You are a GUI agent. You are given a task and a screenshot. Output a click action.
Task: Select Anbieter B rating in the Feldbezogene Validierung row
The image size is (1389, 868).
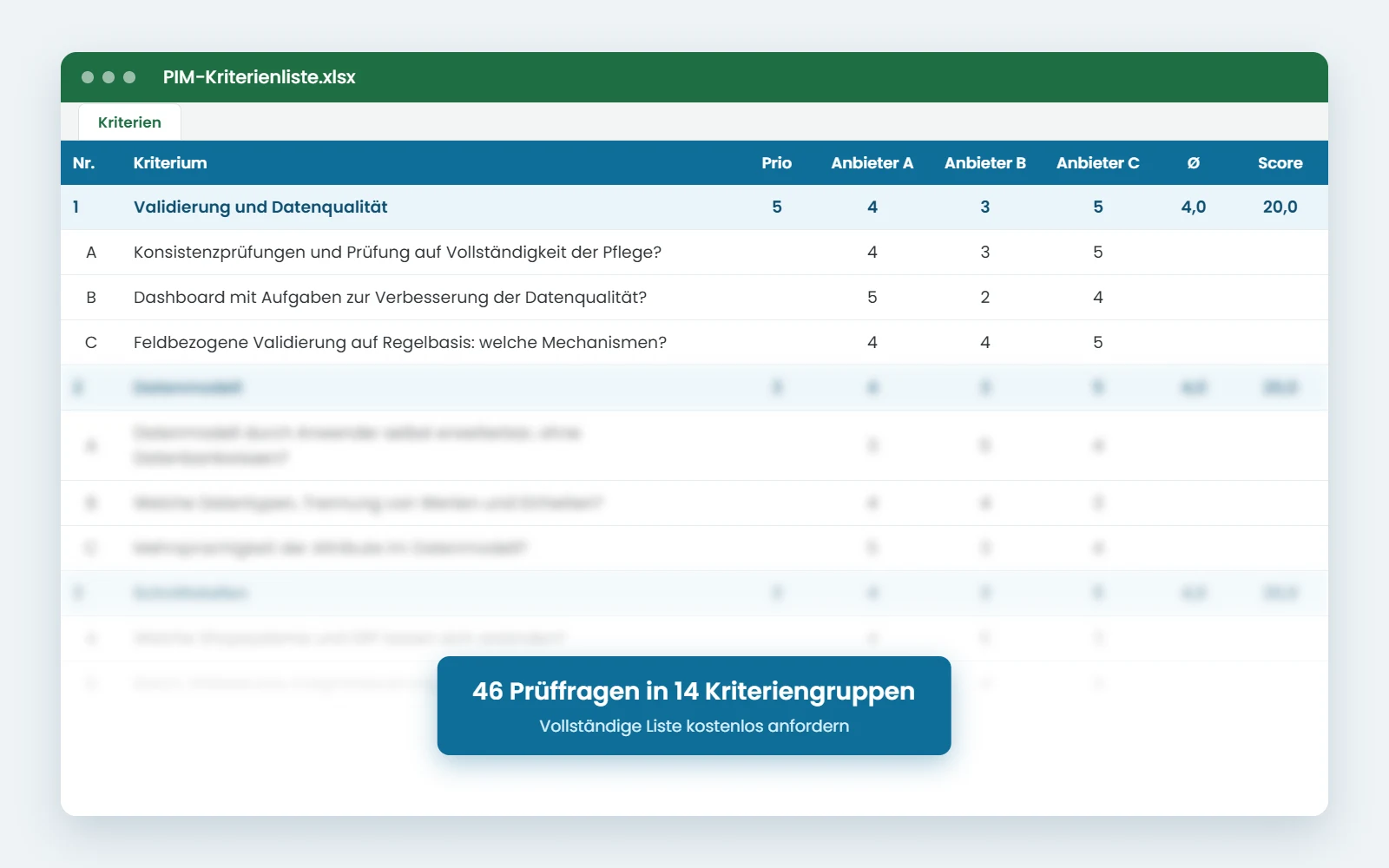pyautogui.click(x=985, y=343)
